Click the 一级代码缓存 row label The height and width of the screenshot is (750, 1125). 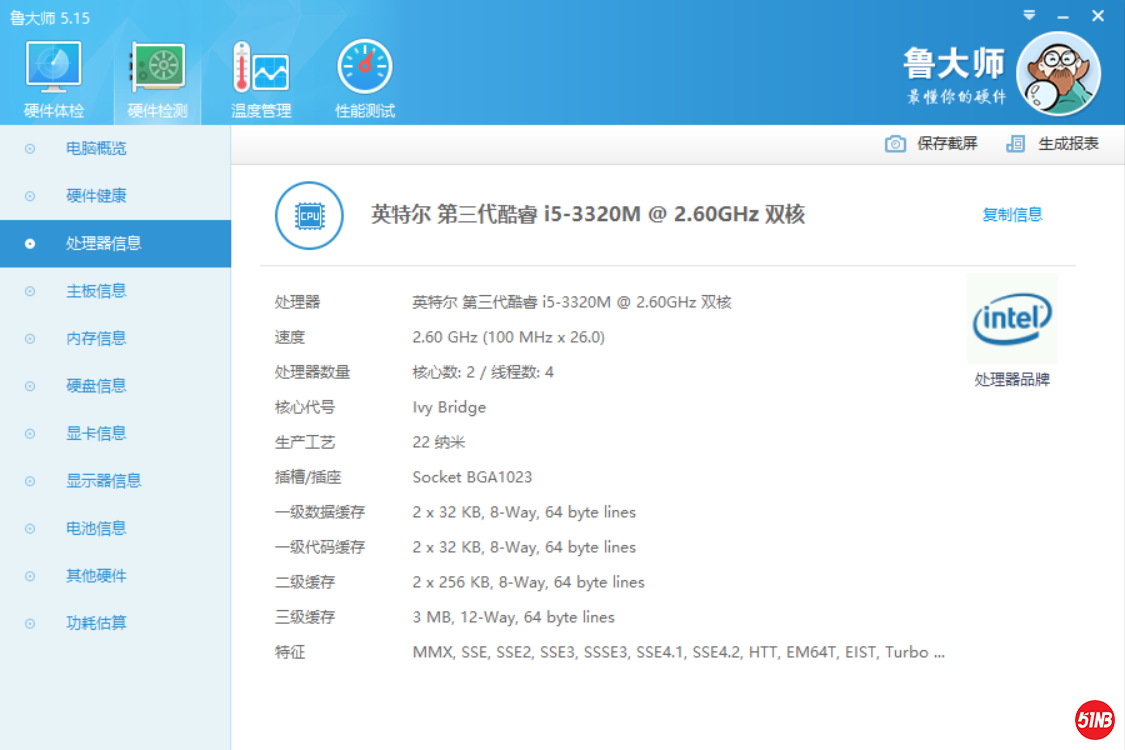320,548
